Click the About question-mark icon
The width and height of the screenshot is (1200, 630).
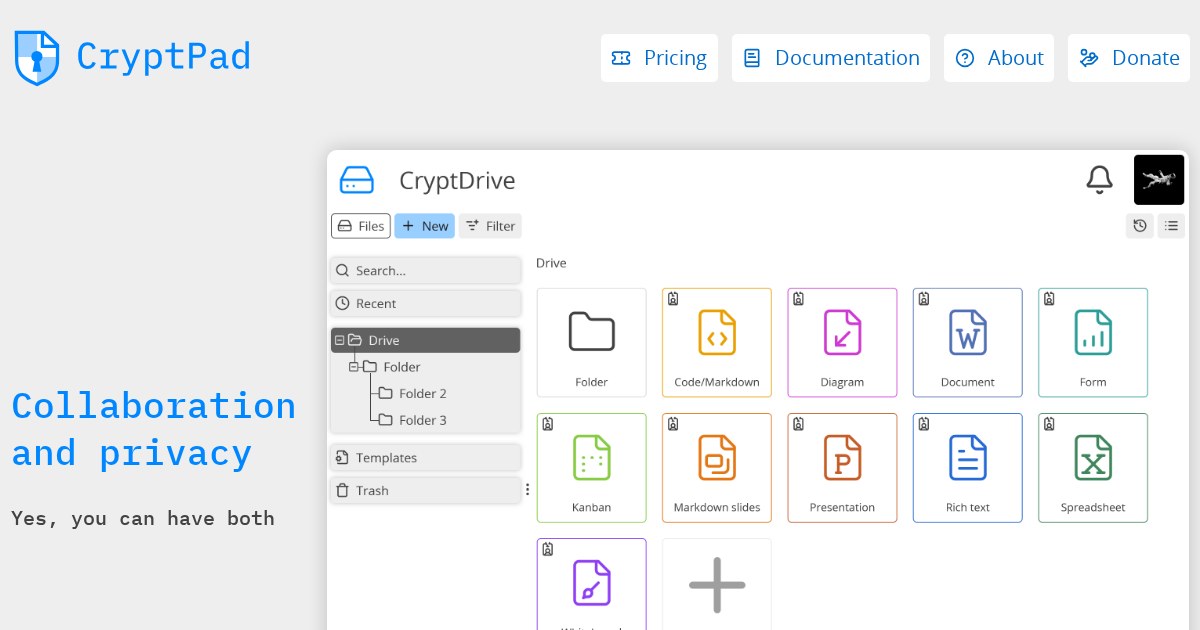pos(965,58)
